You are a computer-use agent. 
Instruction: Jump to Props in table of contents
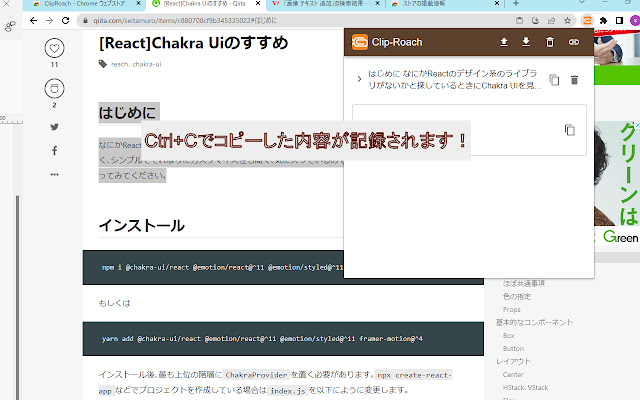click(512, 309)
